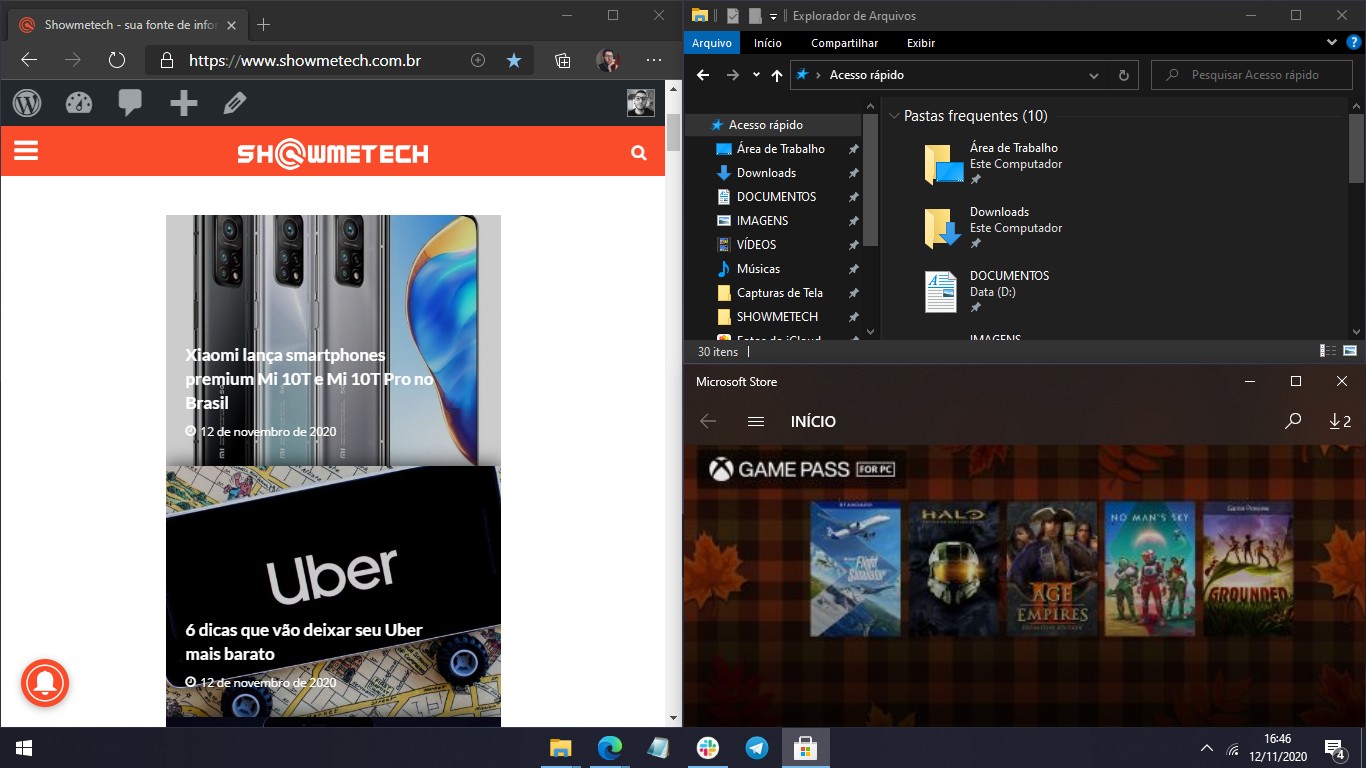Click the pencil edit icon in admin bar
This screenshot has width=1366, height=768.
pyautogui.click(x=235, y=102)
